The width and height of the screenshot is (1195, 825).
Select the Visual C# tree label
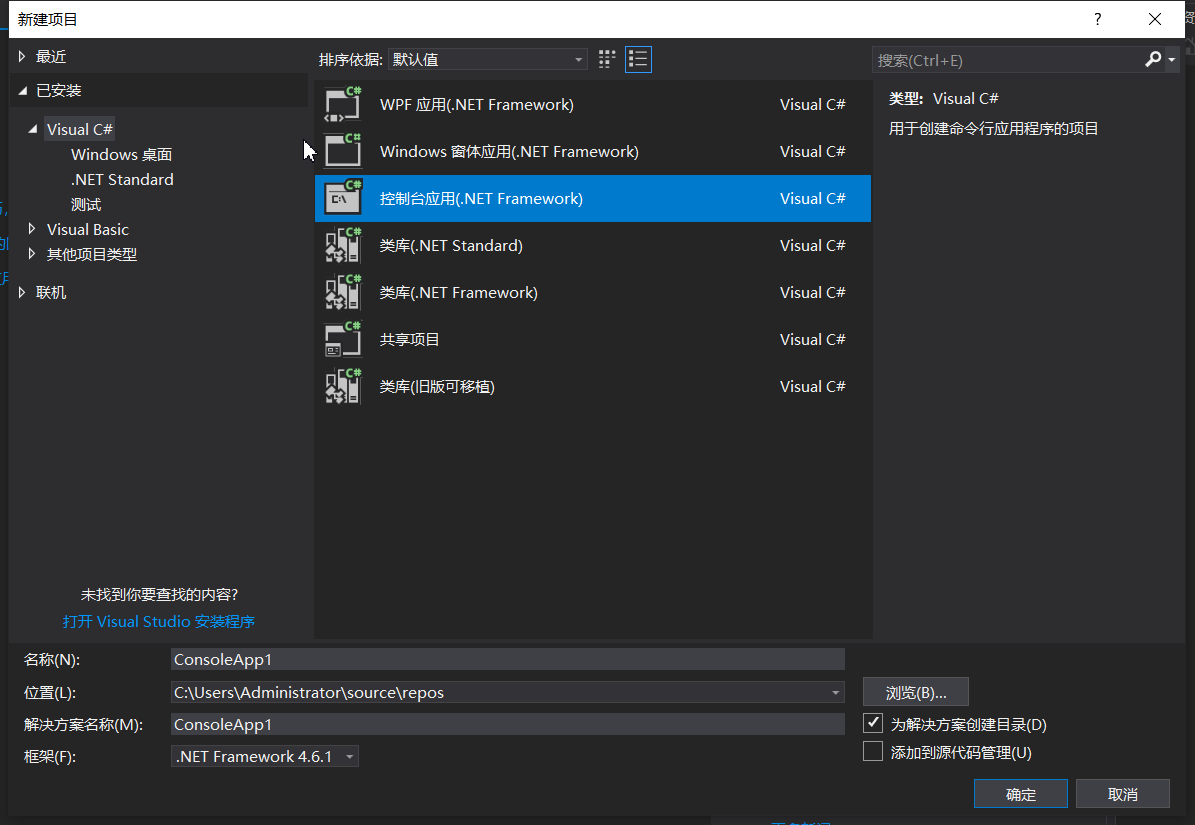(79, 130)
